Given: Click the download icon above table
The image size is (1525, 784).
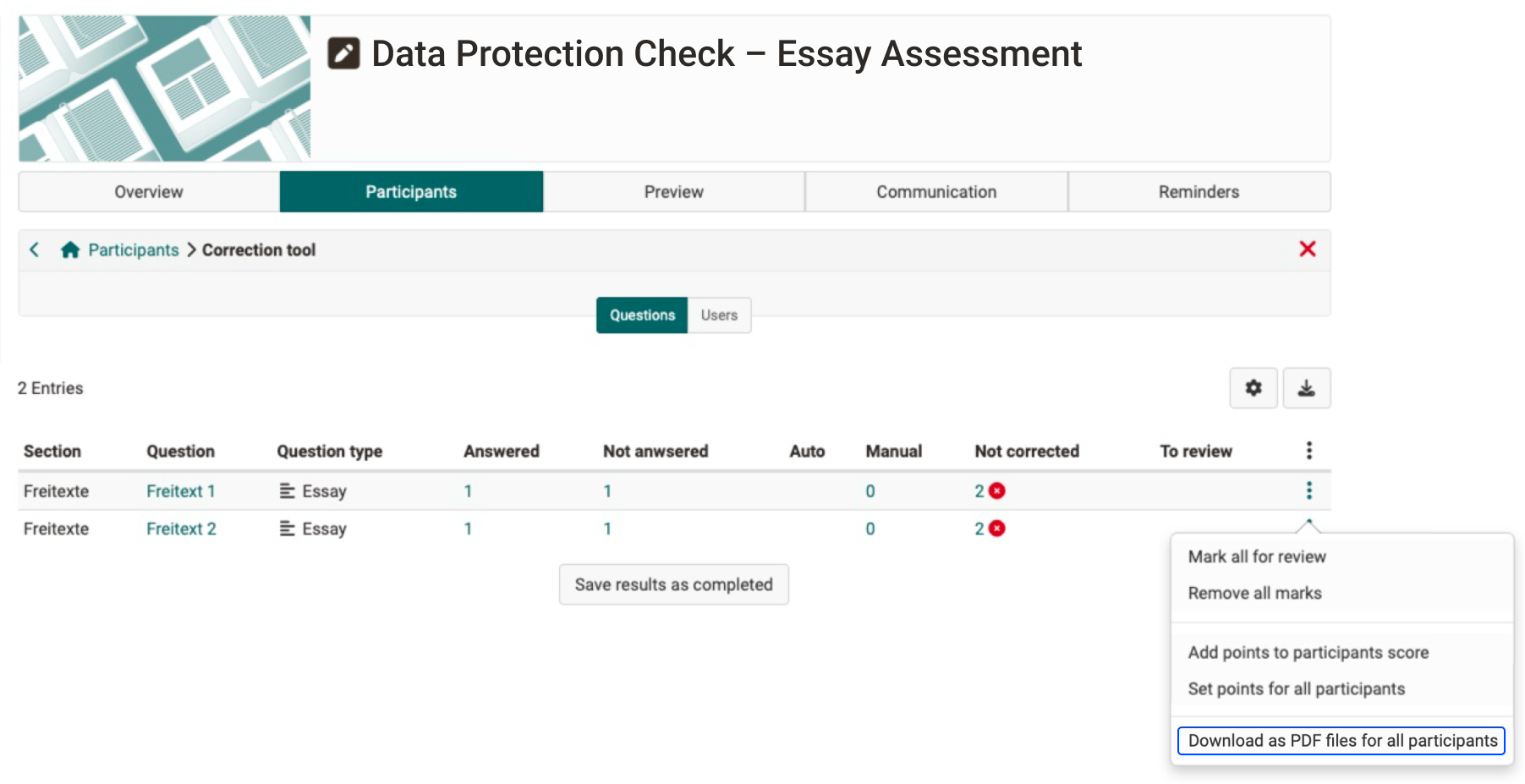Looking at the screenshot, I should pos(1306,388).
